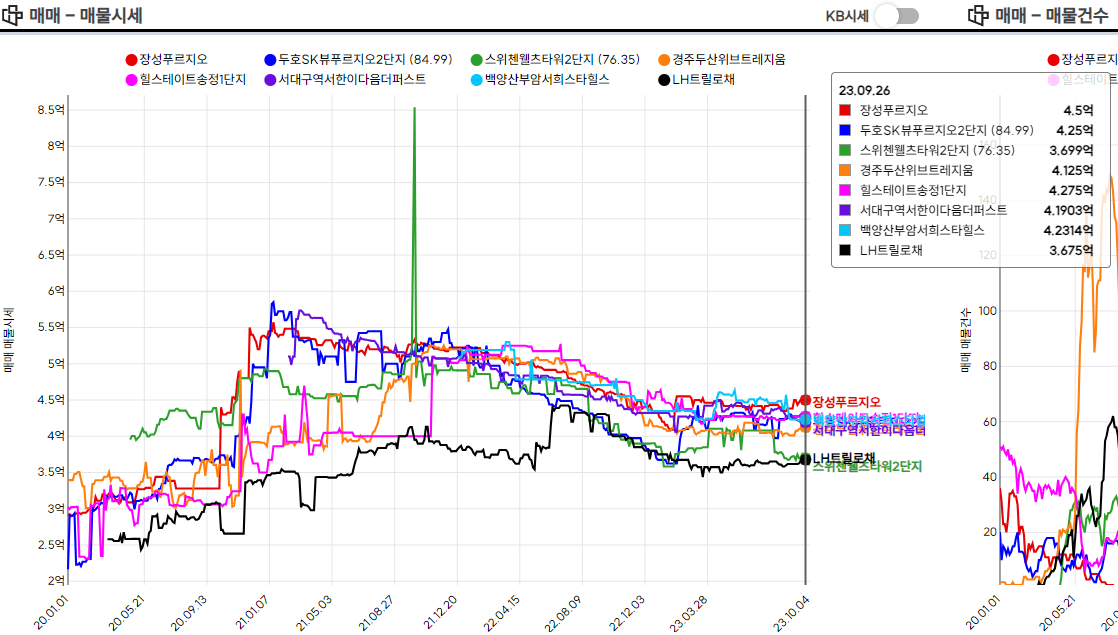Click the green price spike peak at 8.5억
The height and width of the screenshot is (635, 1118).
tap(414, 109)
